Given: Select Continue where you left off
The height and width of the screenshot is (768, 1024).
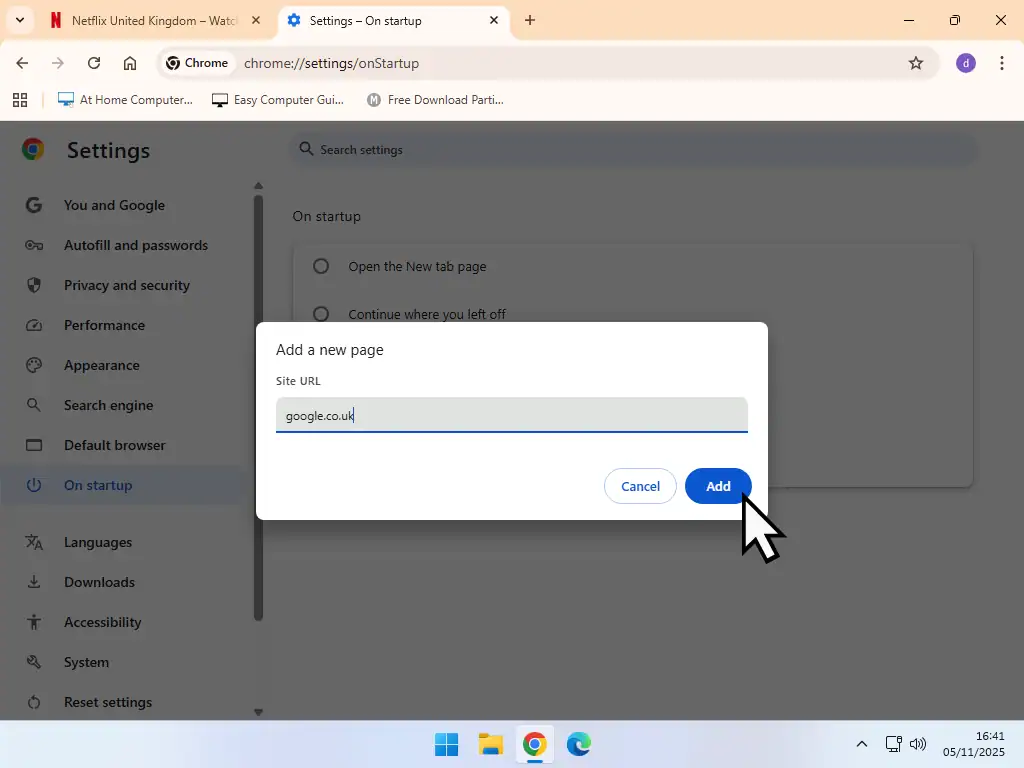Looking at the screenshot, I should (320, 313).
